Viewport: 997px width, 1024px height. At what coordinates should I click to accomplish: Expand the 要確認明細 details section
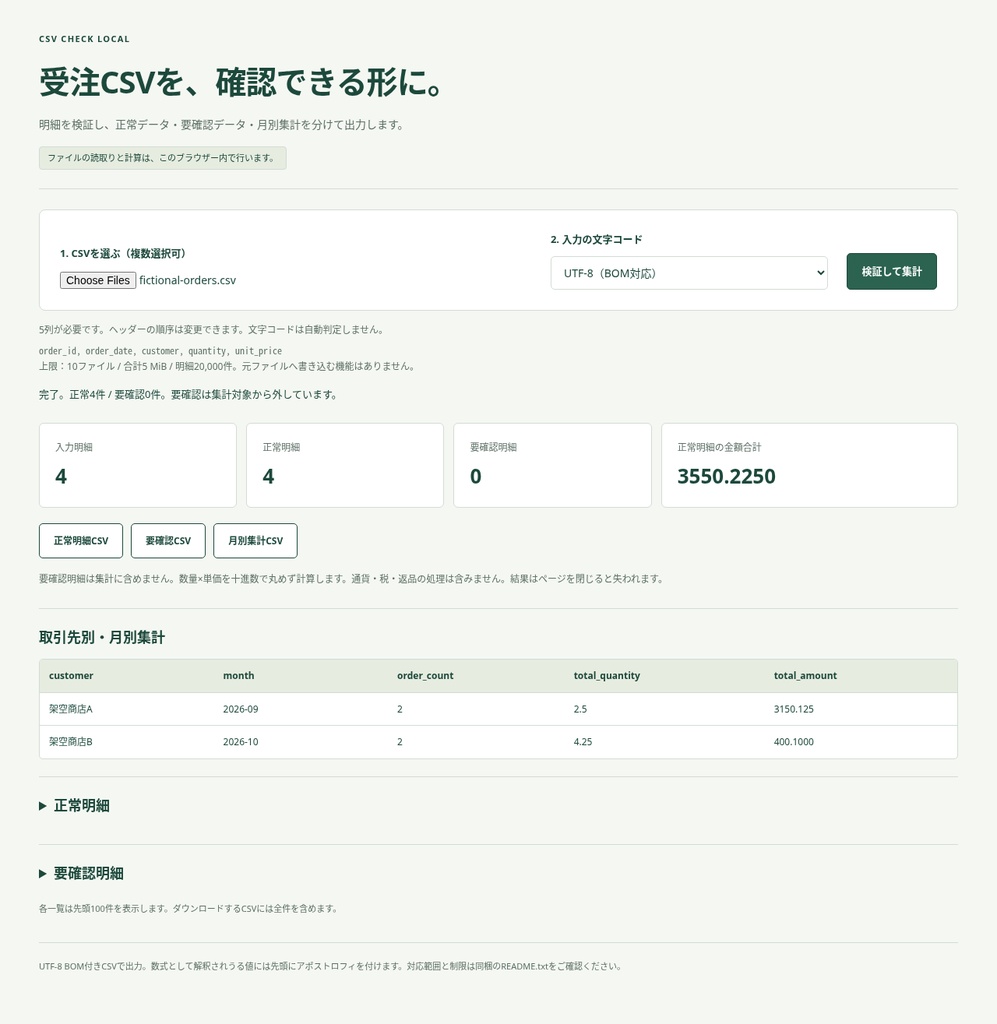click(82, 873)
